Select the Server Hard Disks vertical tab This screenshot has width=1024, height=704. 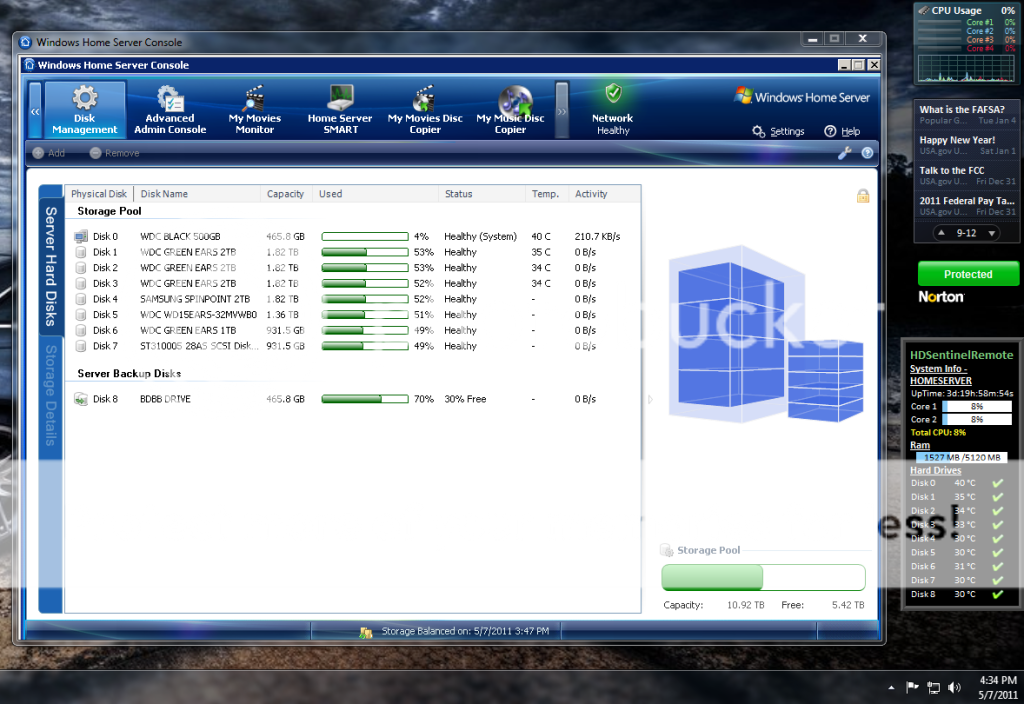coord(51,266)
